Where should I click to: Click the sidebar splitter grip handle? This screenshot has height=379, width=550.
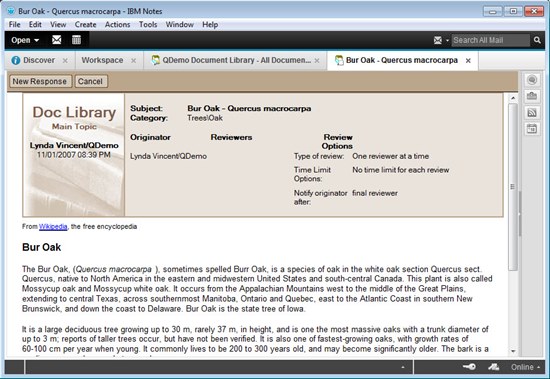coord(520,213)
